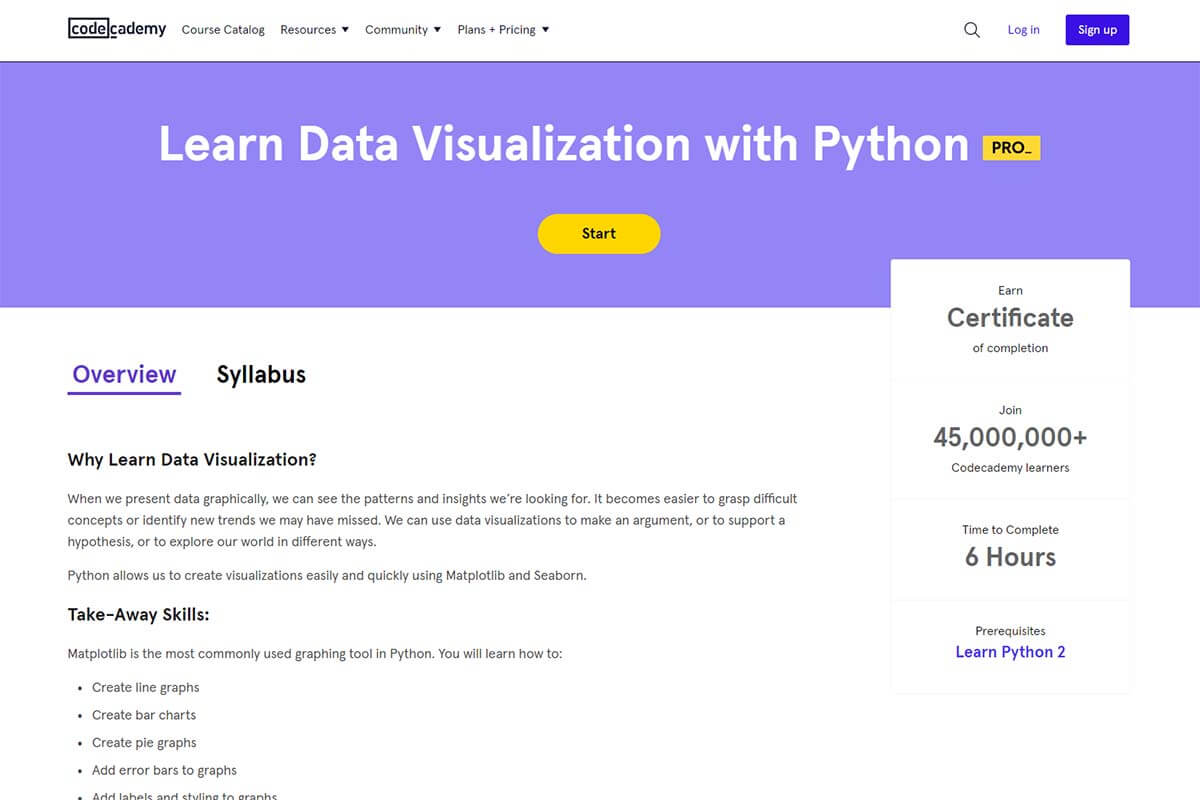Click the Sign up button
The height and width of the screenshot is (800, 1200).
(1097, 30)
